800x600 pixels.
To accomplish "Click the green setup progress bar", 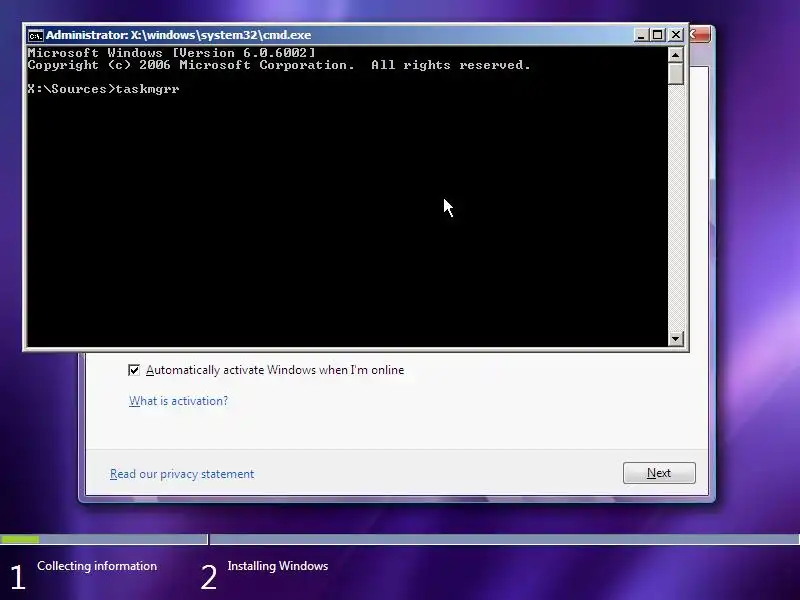I will [x=20, y=539].
